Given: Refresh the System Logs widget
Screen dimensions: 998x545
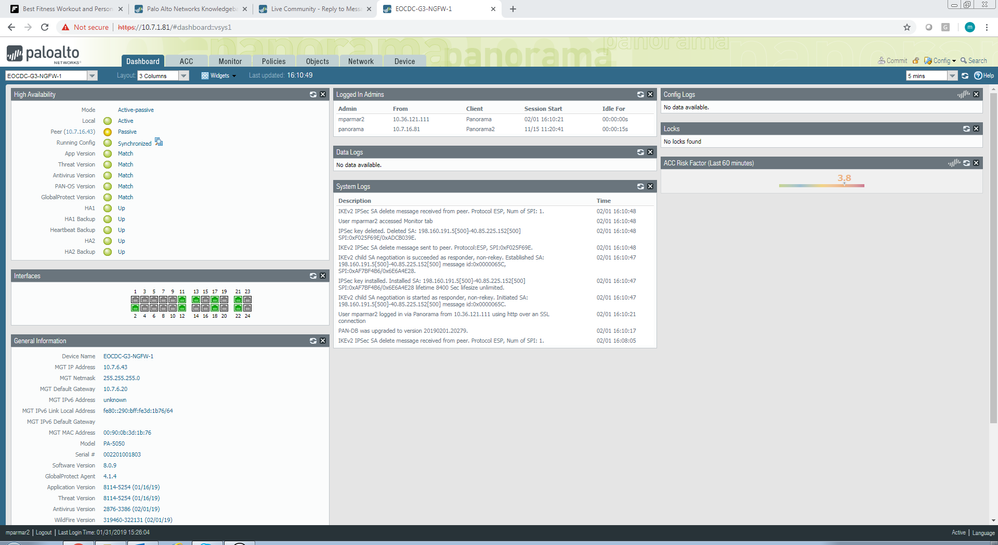Looking at the screenshot, I should (640, 187).
